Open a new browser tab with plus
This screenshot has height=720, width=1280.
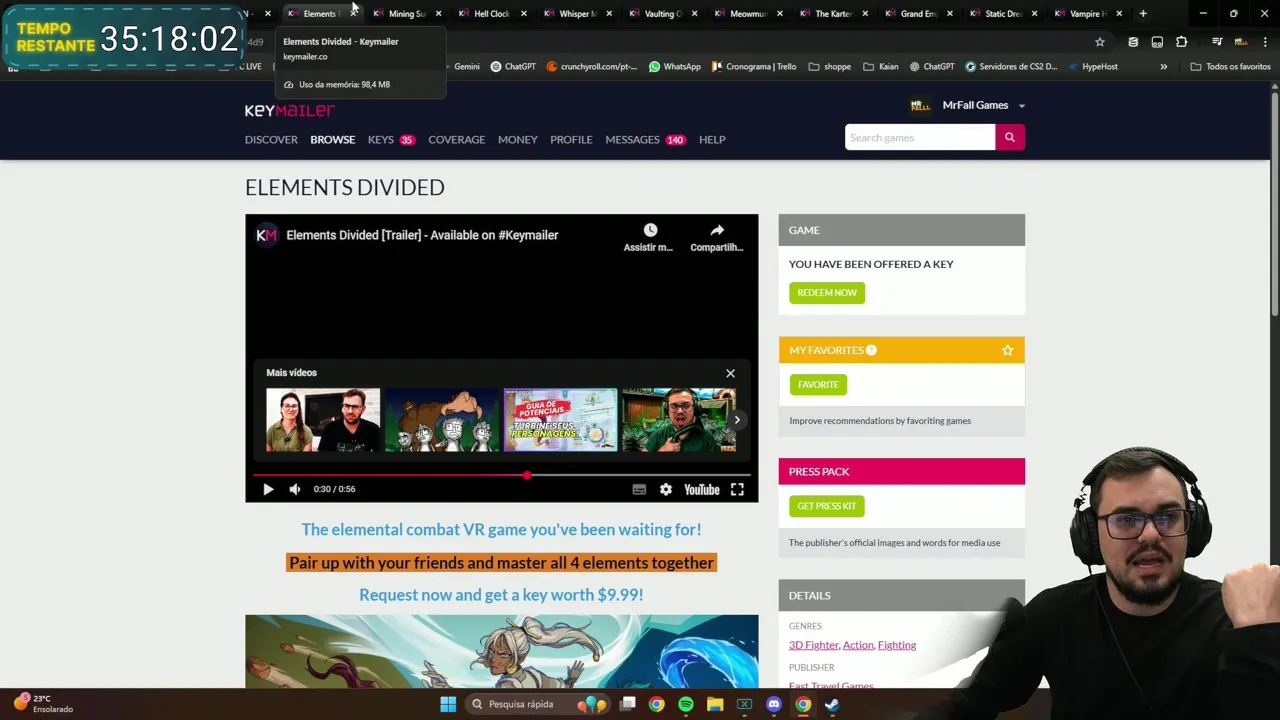[1143, 14]
